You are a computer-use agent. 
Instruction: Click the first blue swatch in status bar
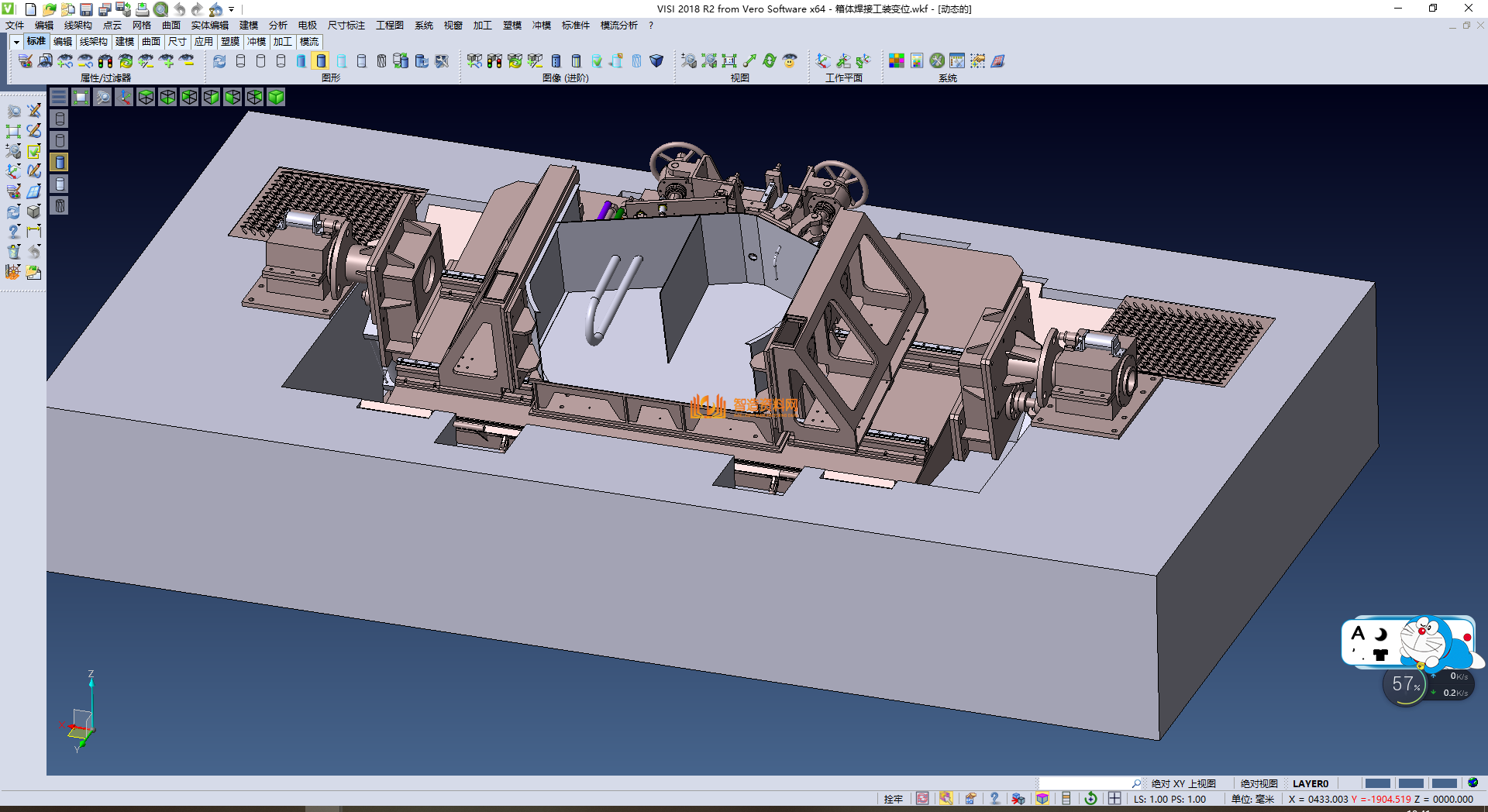click(x=1377, y=783)
